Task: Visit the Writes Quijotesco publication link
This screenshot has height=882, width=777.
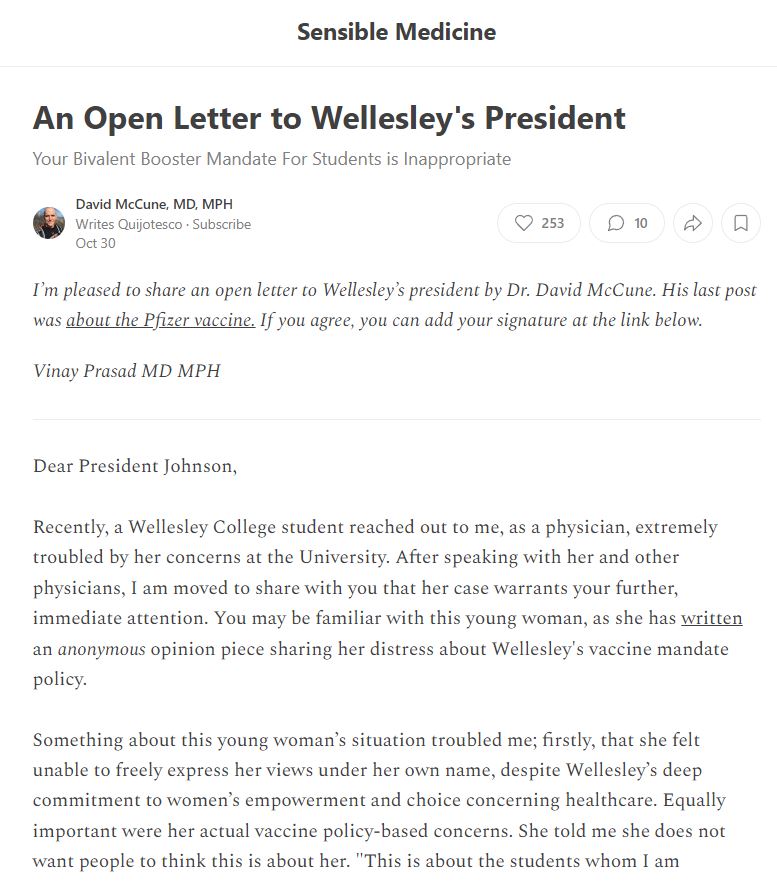Action: pos(129,224)
